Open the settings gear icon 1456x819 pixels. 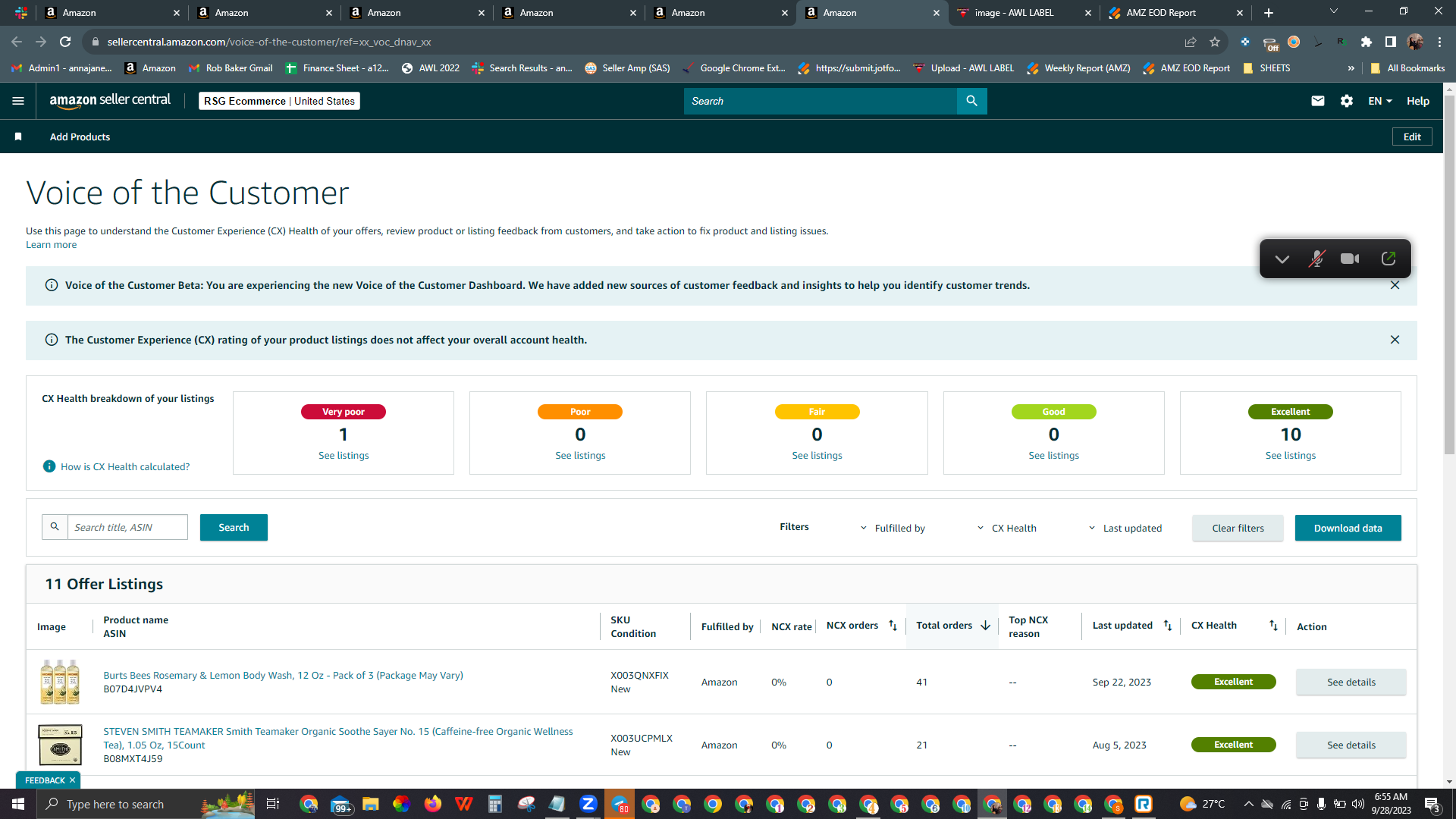(1347, 101)
